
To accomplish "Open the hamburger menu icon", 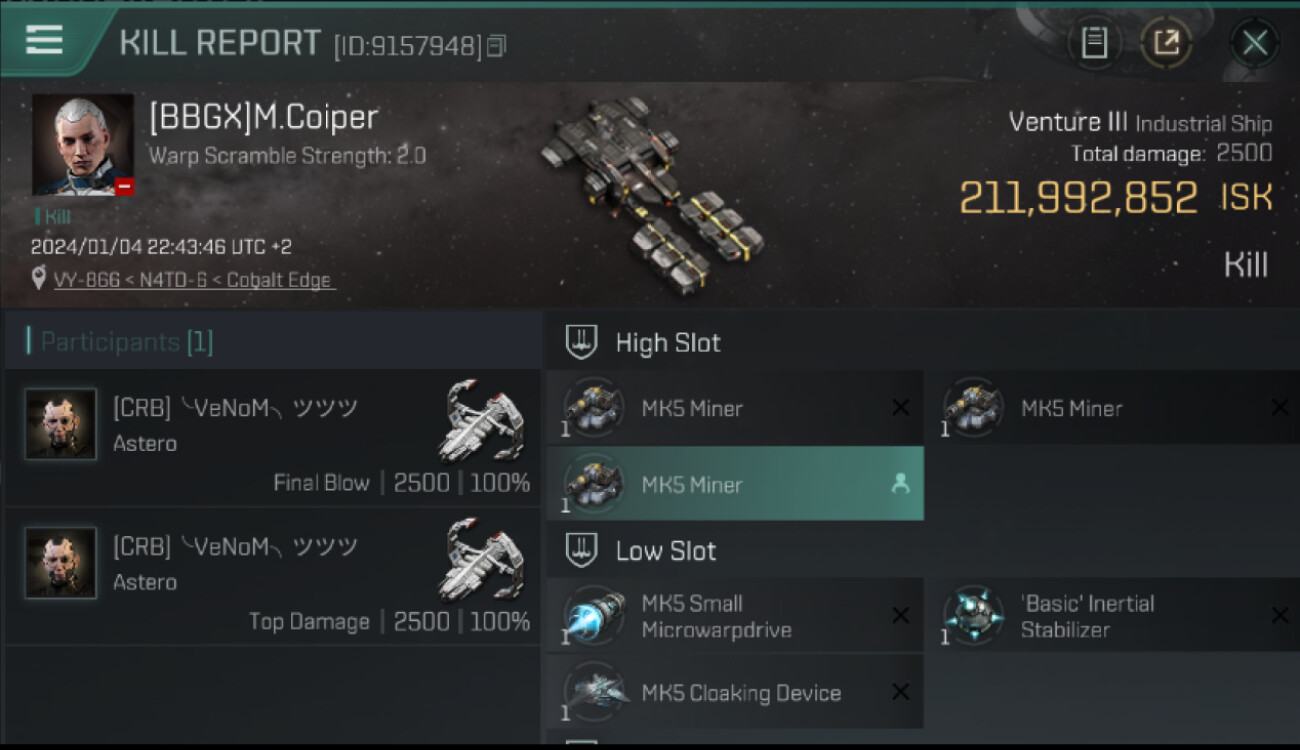I will click(44, 40).
